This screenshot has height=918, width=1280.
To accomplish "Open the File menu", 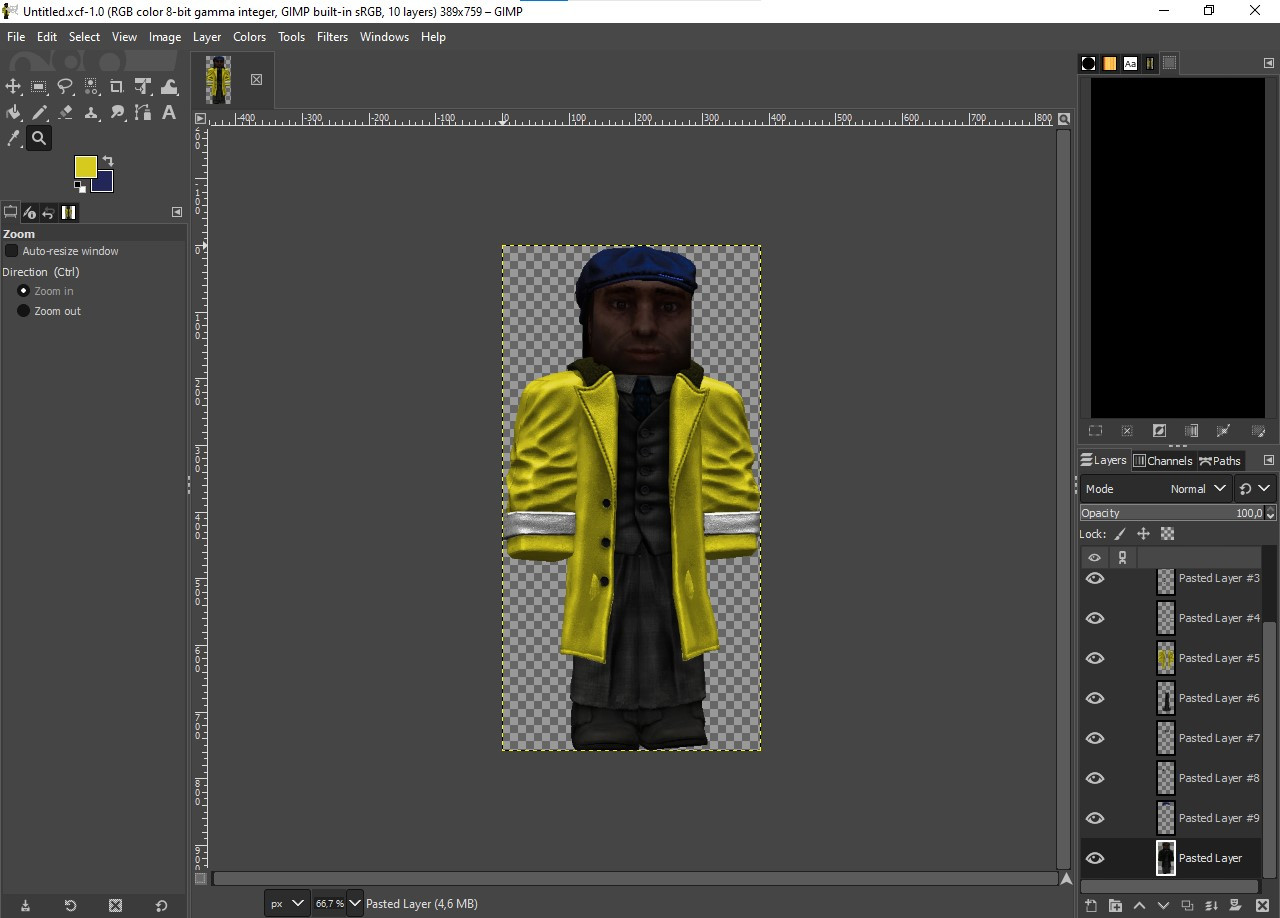I will click(16, 37).
